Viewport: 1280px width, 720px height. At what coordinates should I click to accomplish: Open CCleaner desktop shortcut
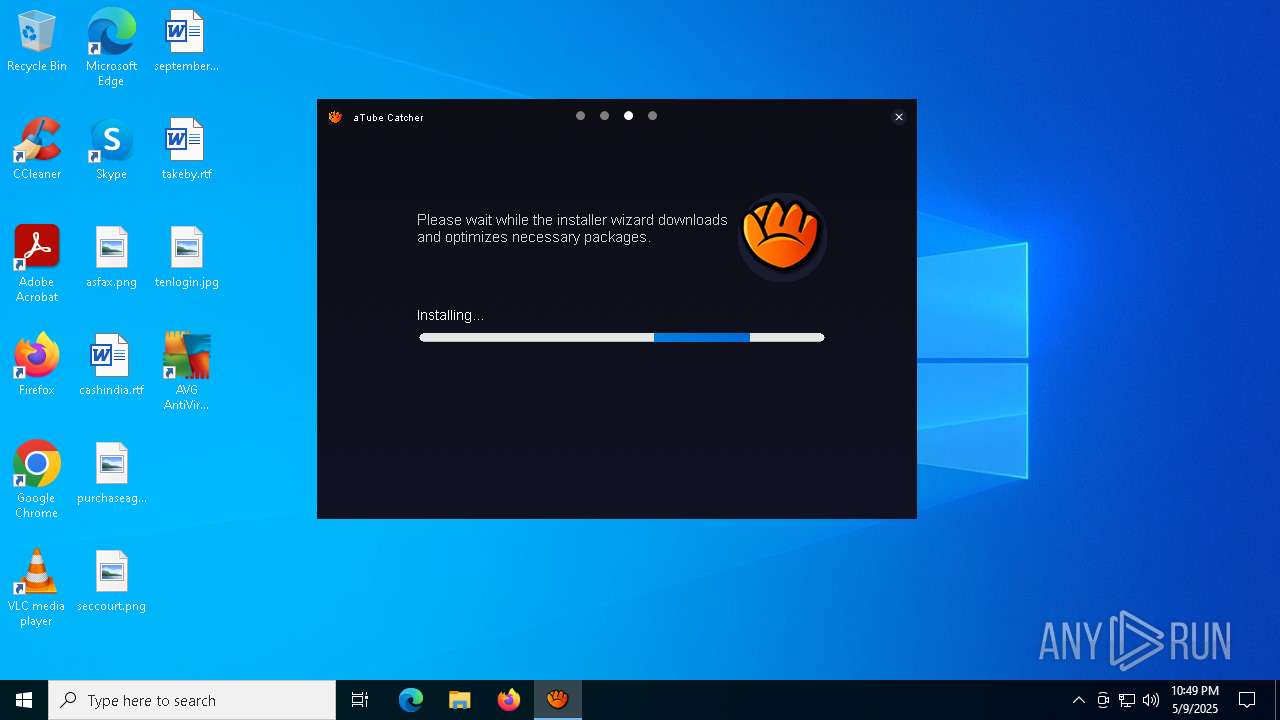click(37, 150)
